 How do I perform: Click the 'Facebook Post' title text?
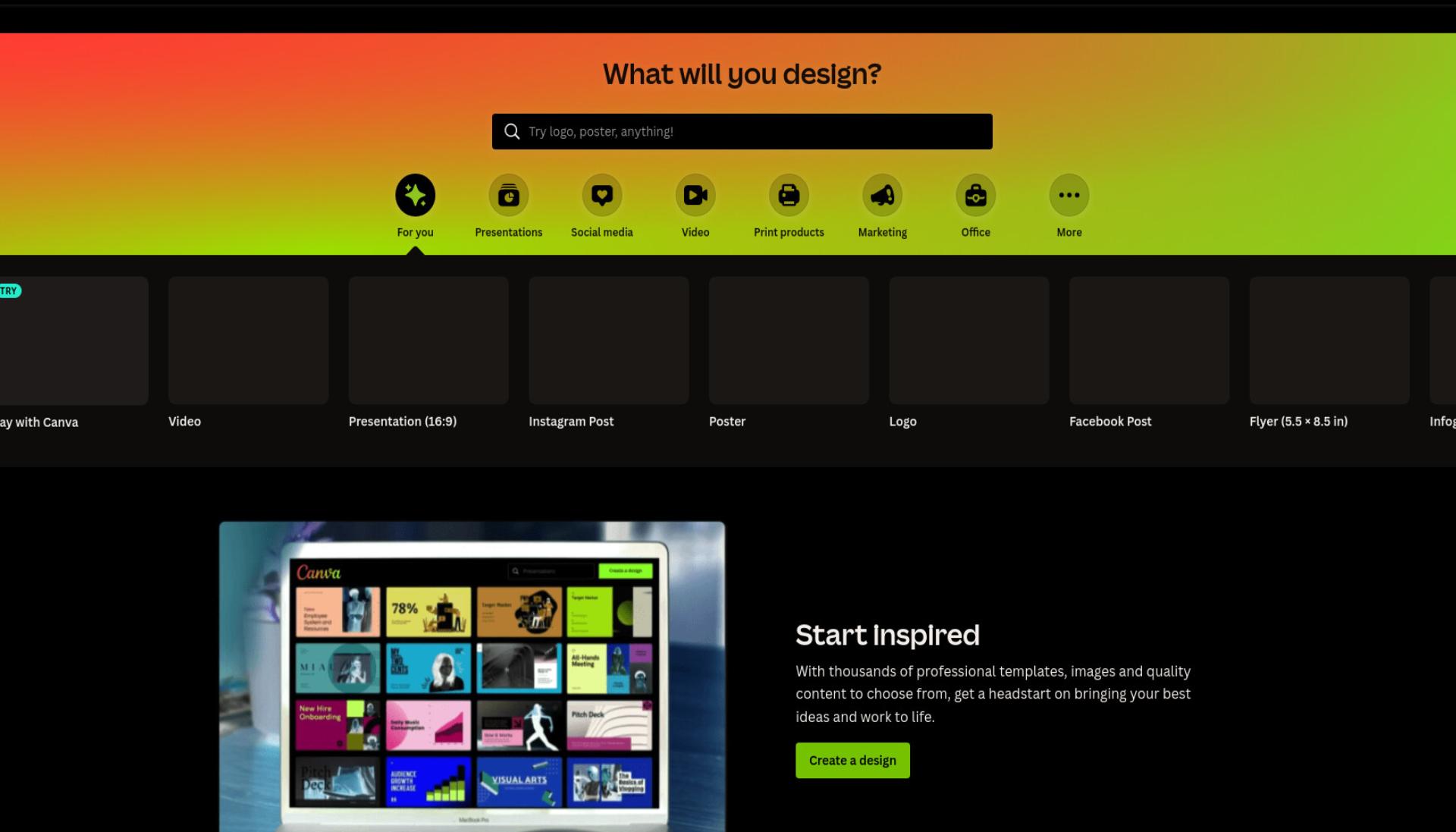coord(1110,421)
